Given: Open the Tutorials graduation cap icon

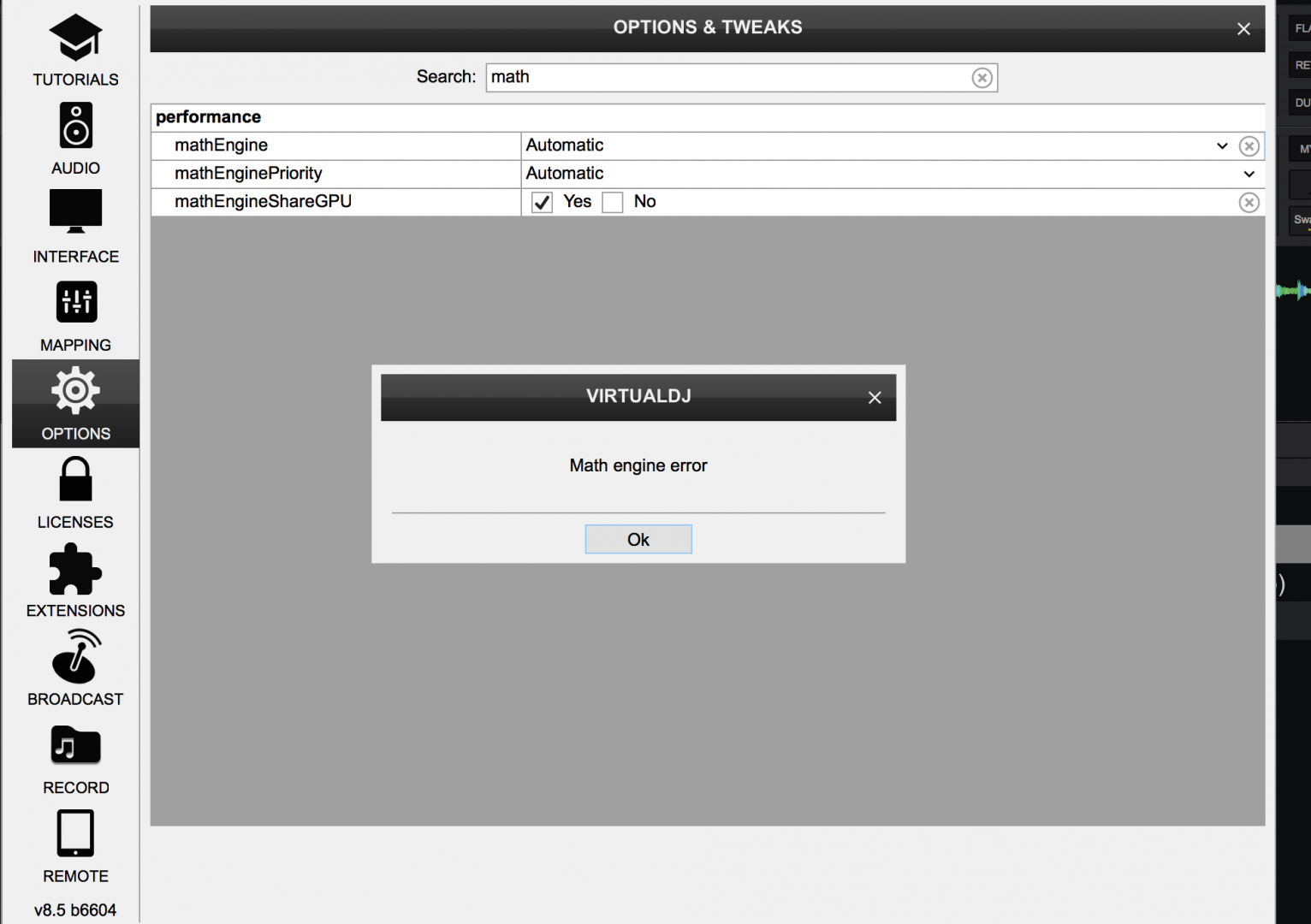Looking at the screenshot, I should pyautogui.click(x=75, y=38).
